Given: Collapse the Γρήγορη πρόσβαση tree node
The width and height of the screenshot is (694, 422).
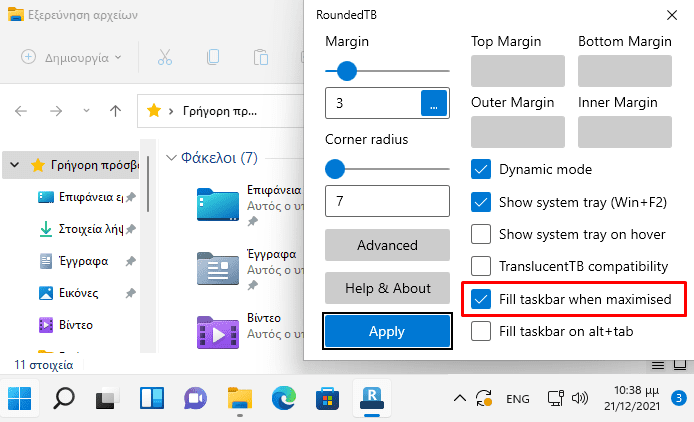Looking at the screenshot, I should click(x=15, y=165).
